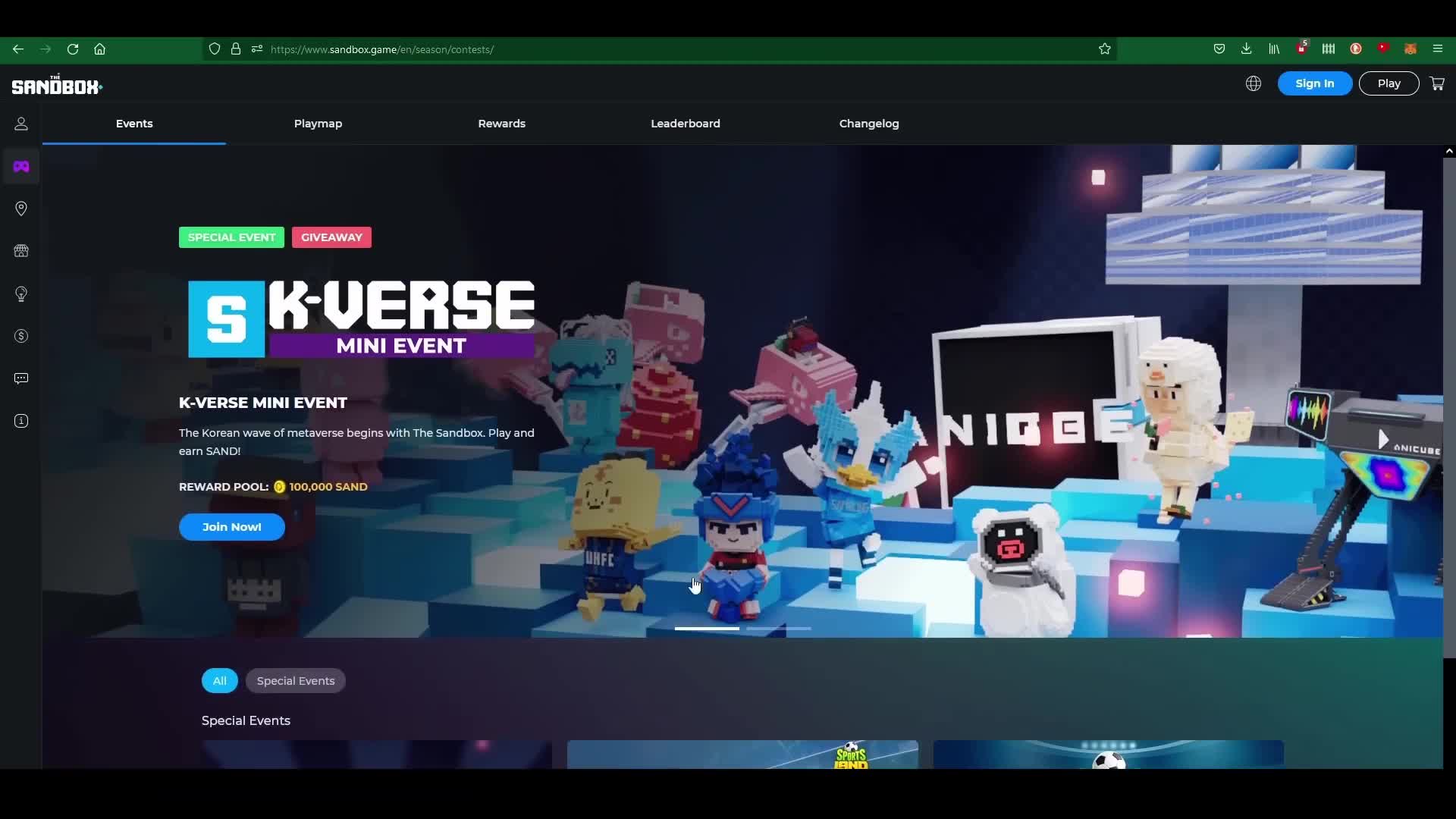The height and width of the screenshot is (819, 1456).
Task: Open Firefox hamburger application menu
Action: coord(1438,49)
